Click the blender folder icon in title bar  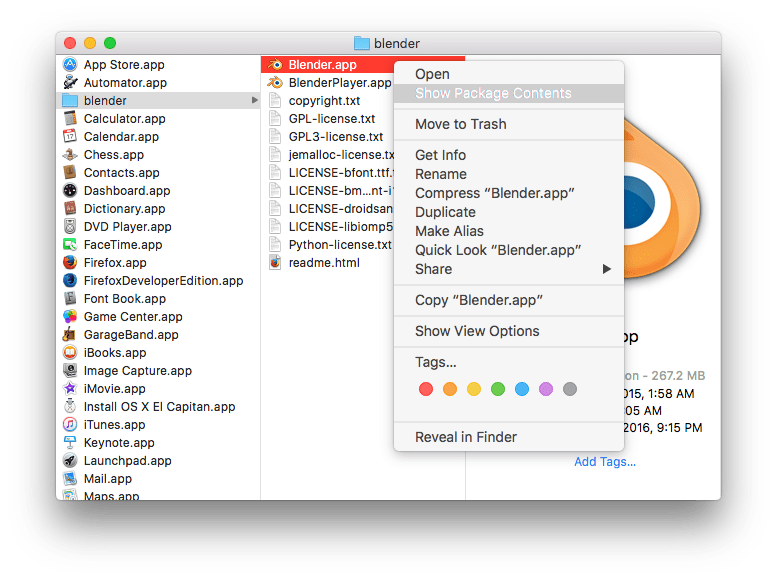coord(362,44)
